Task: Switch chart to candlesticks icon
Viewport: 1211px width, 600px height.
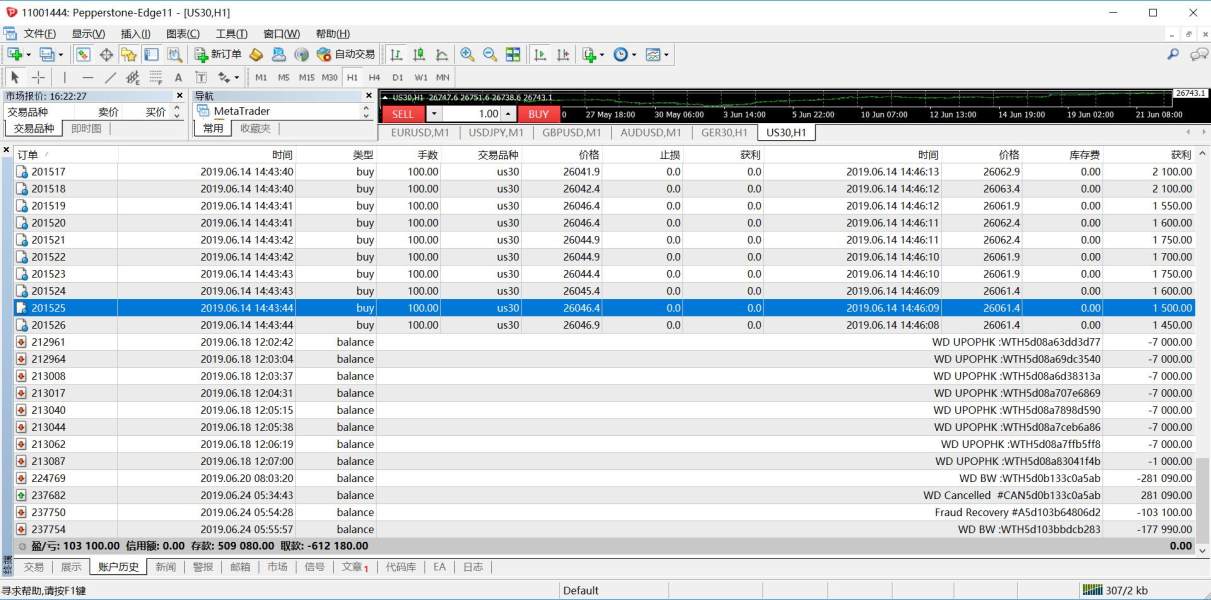Action: [x=419, y=54]
